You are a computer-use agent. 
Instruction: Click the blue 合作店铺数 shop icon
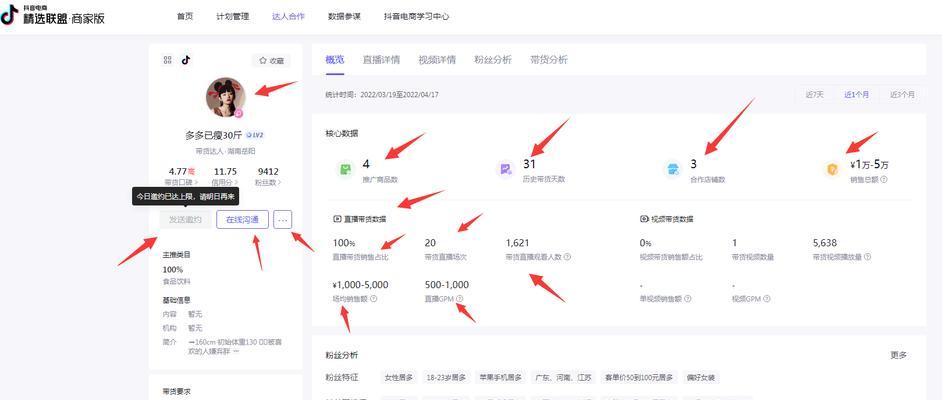tap(672, 169)
